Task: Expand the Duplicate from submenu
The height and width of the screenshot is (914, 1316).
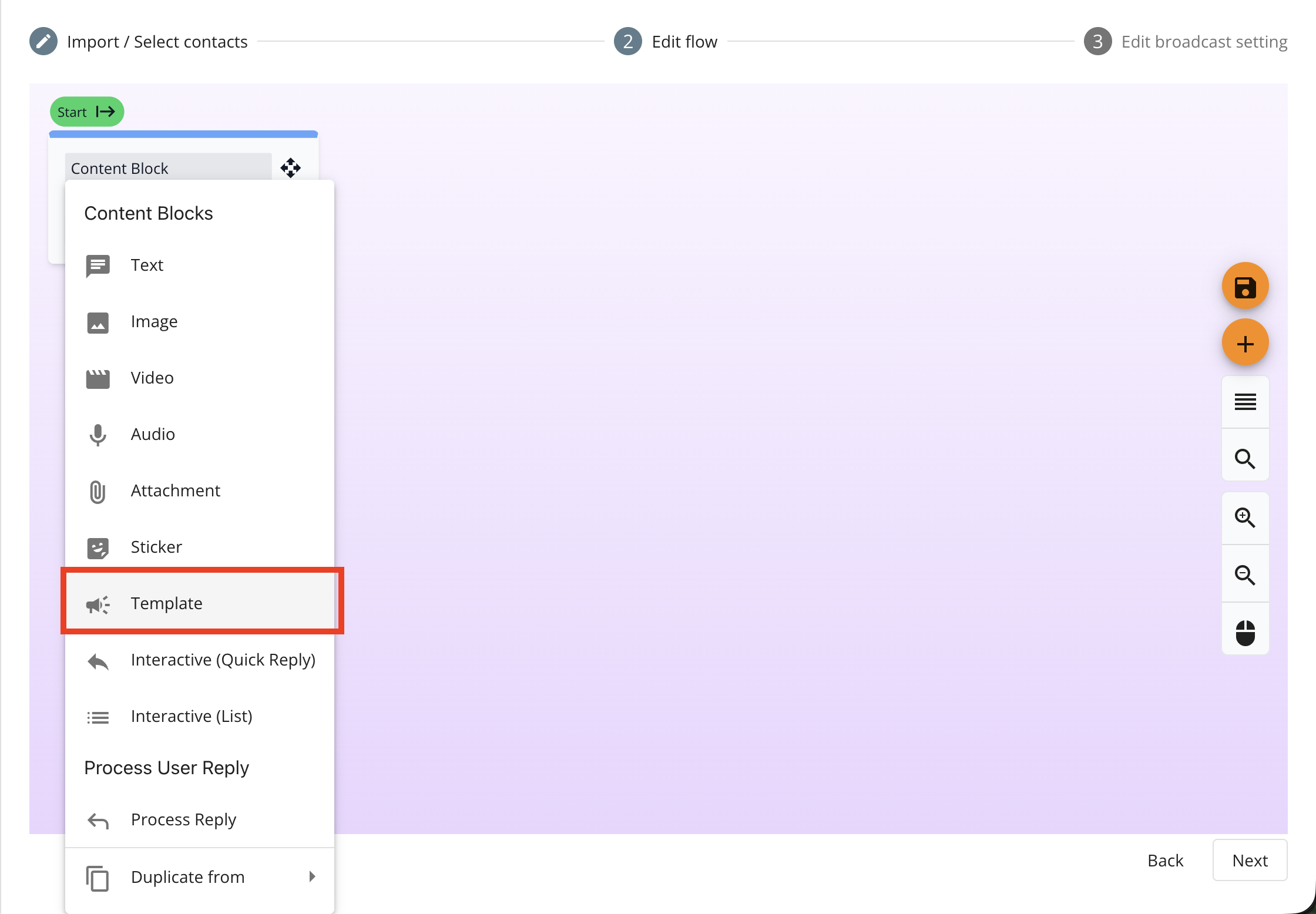Action: 200,877
